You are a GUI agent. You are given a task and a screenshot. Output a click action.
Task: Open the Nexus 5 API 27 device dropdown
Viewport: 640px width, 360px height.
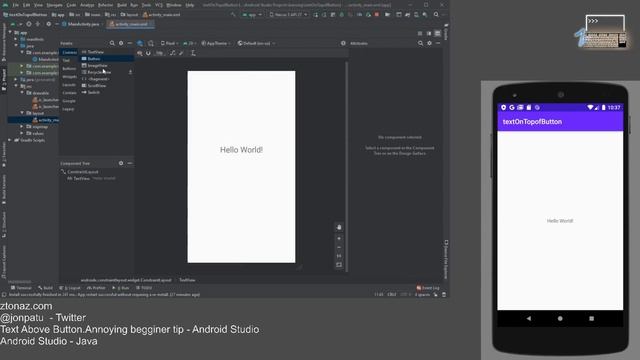click(x=288, y=15)
